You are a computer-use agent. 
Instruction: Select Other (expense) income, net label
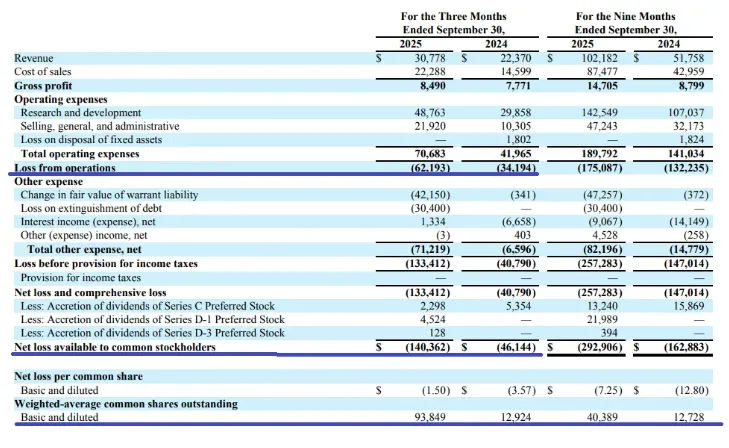pyautogui.click(x=84, y=235)
